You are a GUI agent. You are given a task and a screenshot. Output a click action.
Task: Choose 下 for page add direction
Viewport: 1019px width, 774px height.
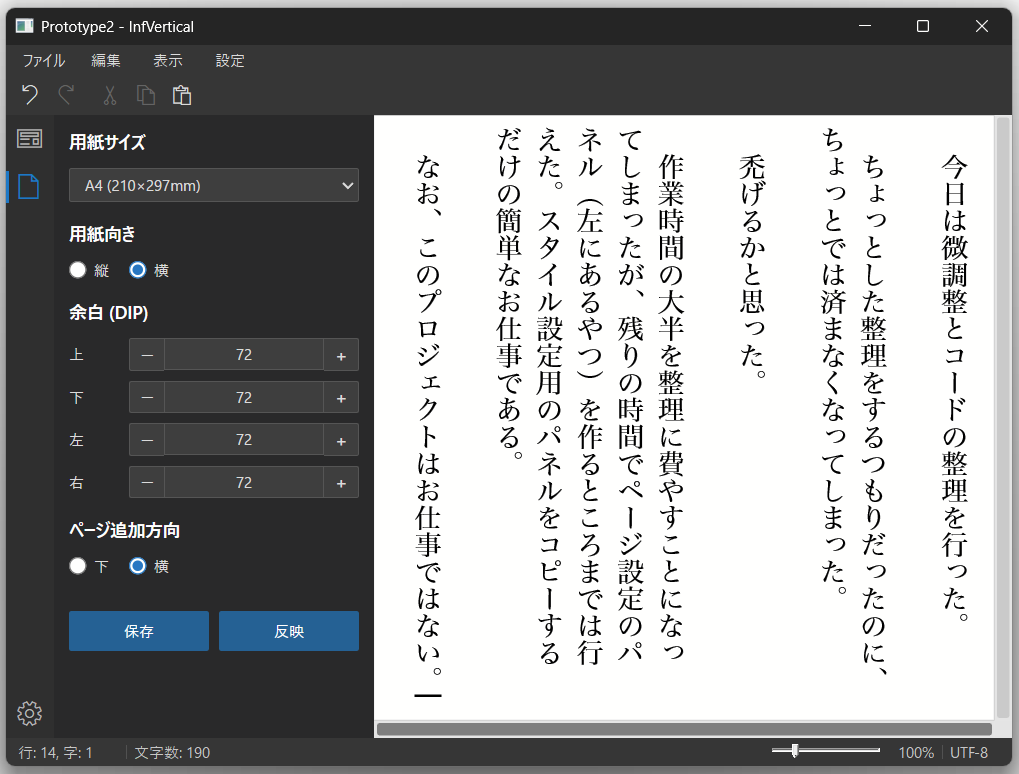pyautogui.click(x=78, y=567)
